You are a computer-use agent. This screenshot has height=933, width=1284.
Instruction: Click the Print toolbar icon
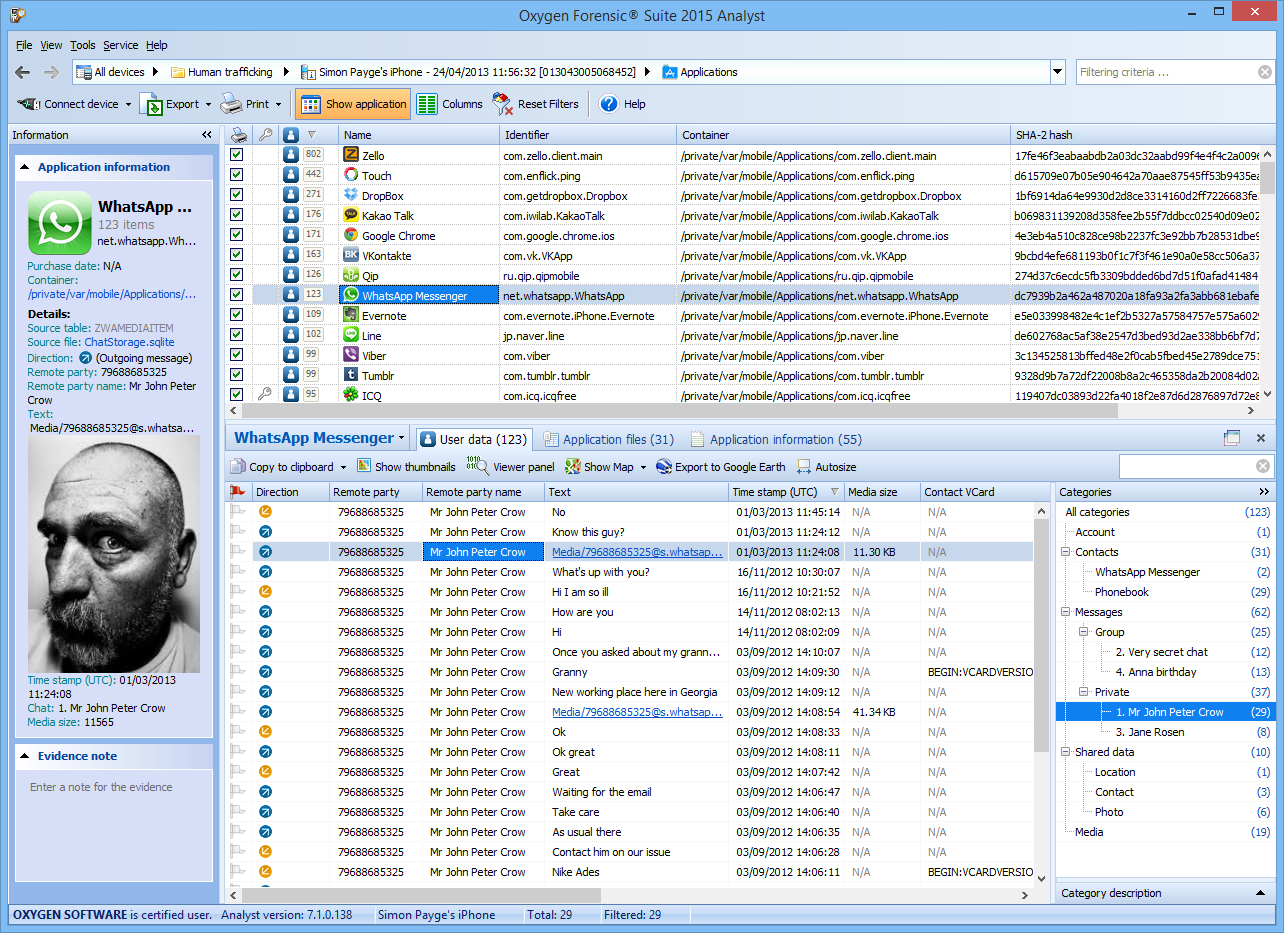click(x=231, y=104)
